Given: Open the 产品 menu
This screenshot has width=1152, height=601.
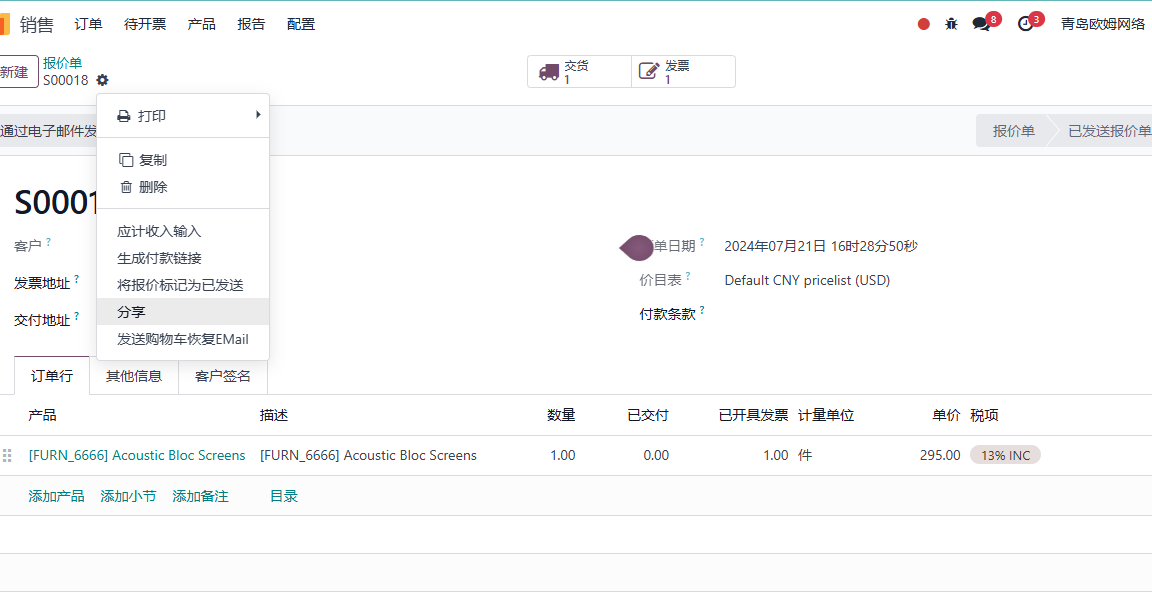Looking at the screenshot, I should coord(201,24).
